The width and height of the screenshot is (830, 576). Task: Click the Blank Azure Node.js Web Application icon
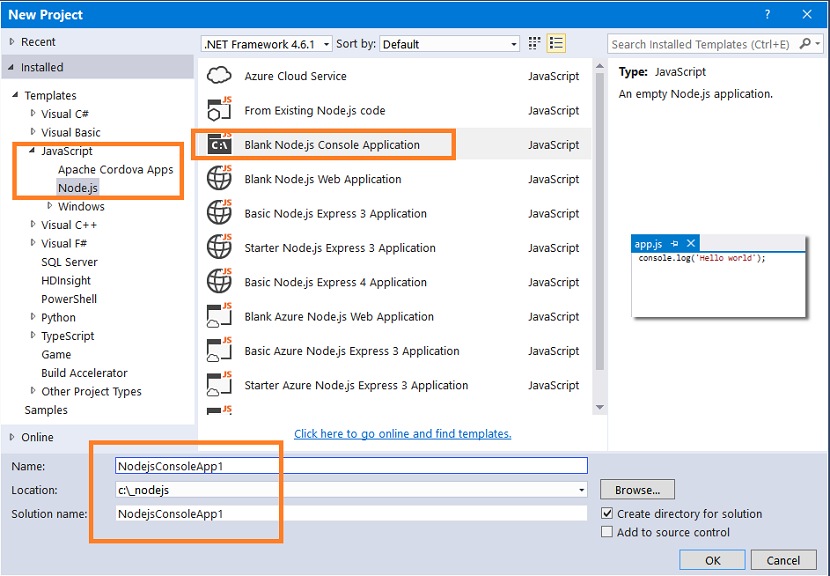click(219, 316)
